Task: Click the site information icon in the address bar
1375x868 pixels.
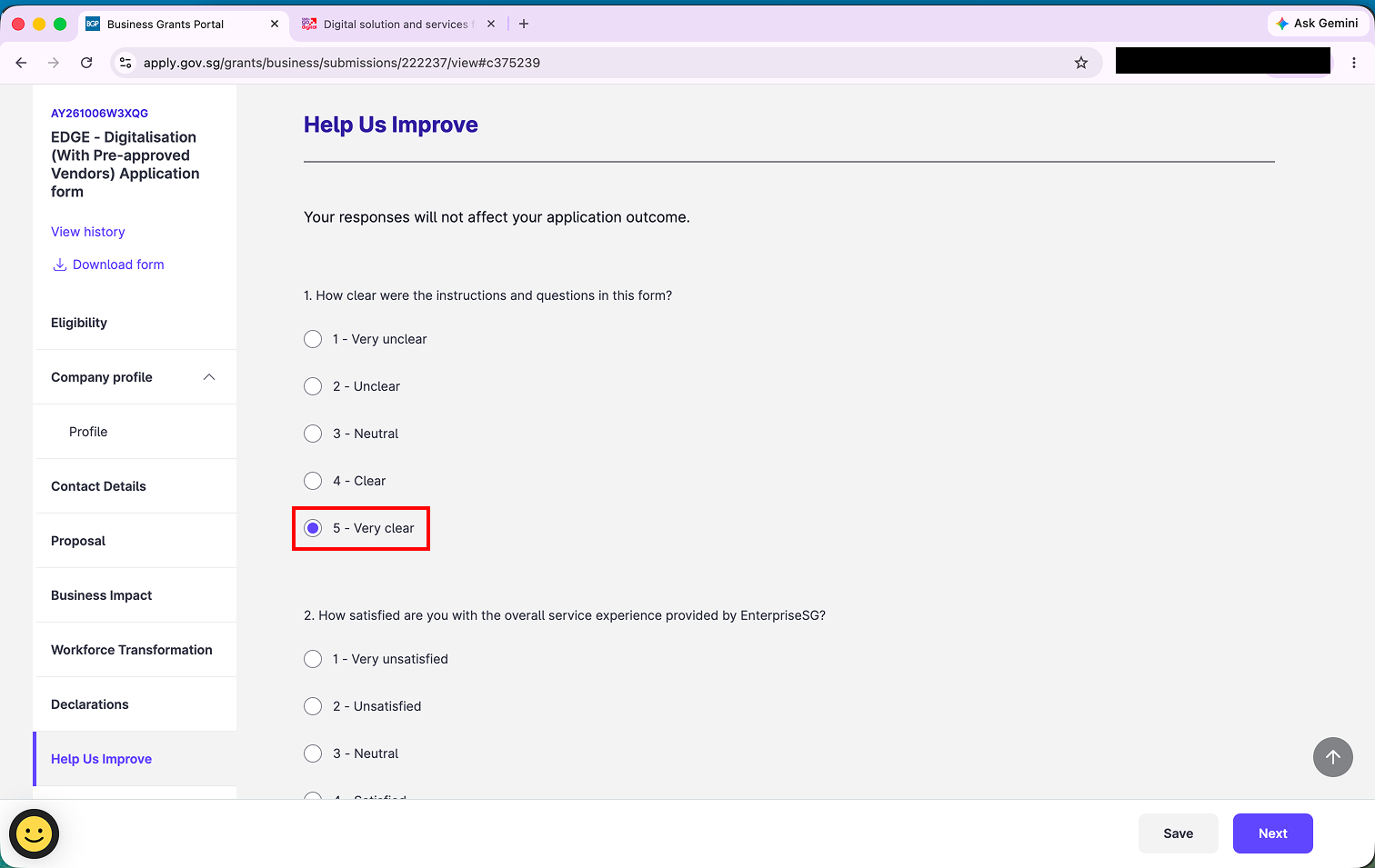Action: (125, 63)
